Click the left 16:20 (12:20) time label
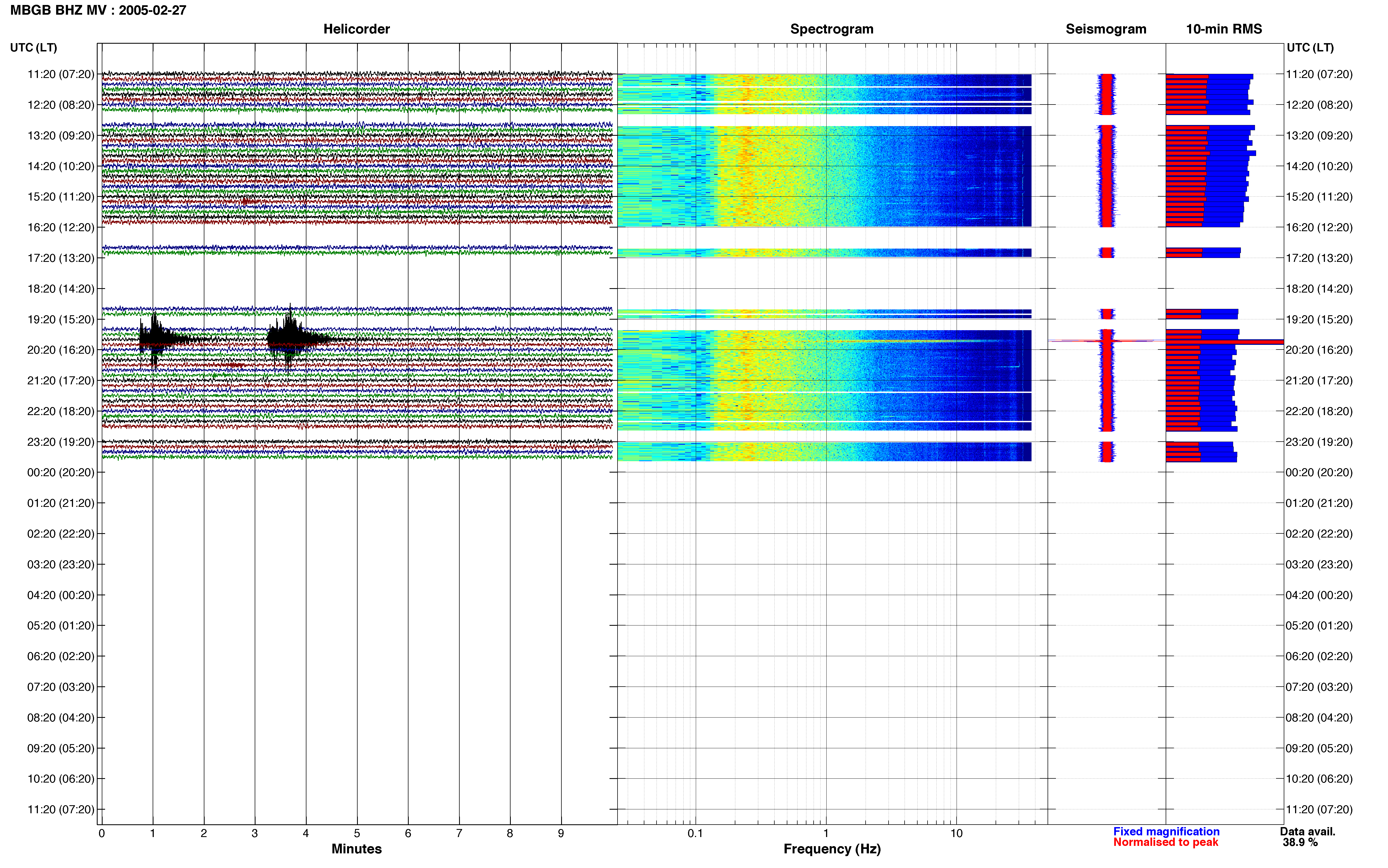 click(x=61, y=227)
